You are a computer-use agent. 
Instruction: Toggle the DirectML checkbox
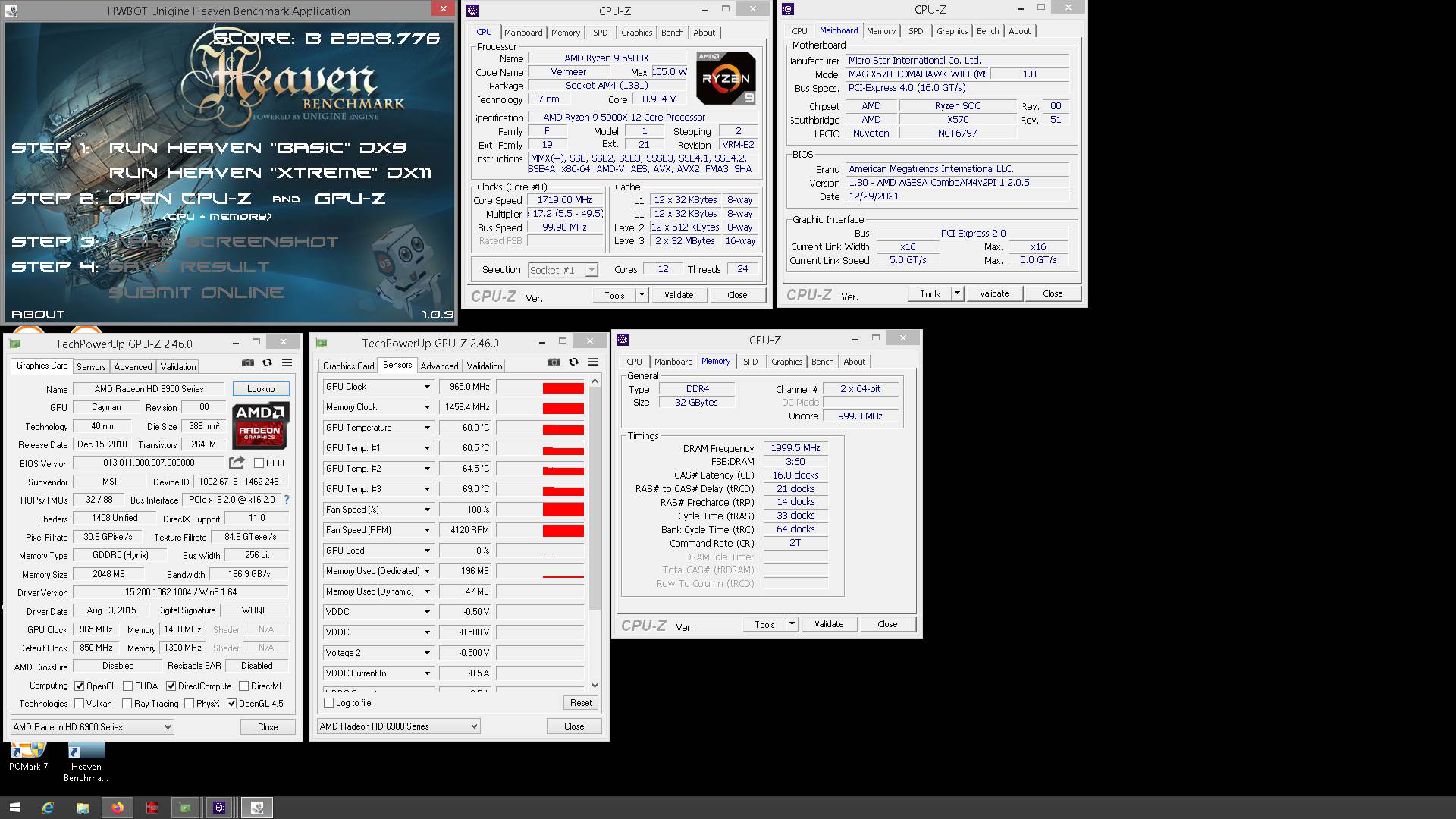pos(243,686)
